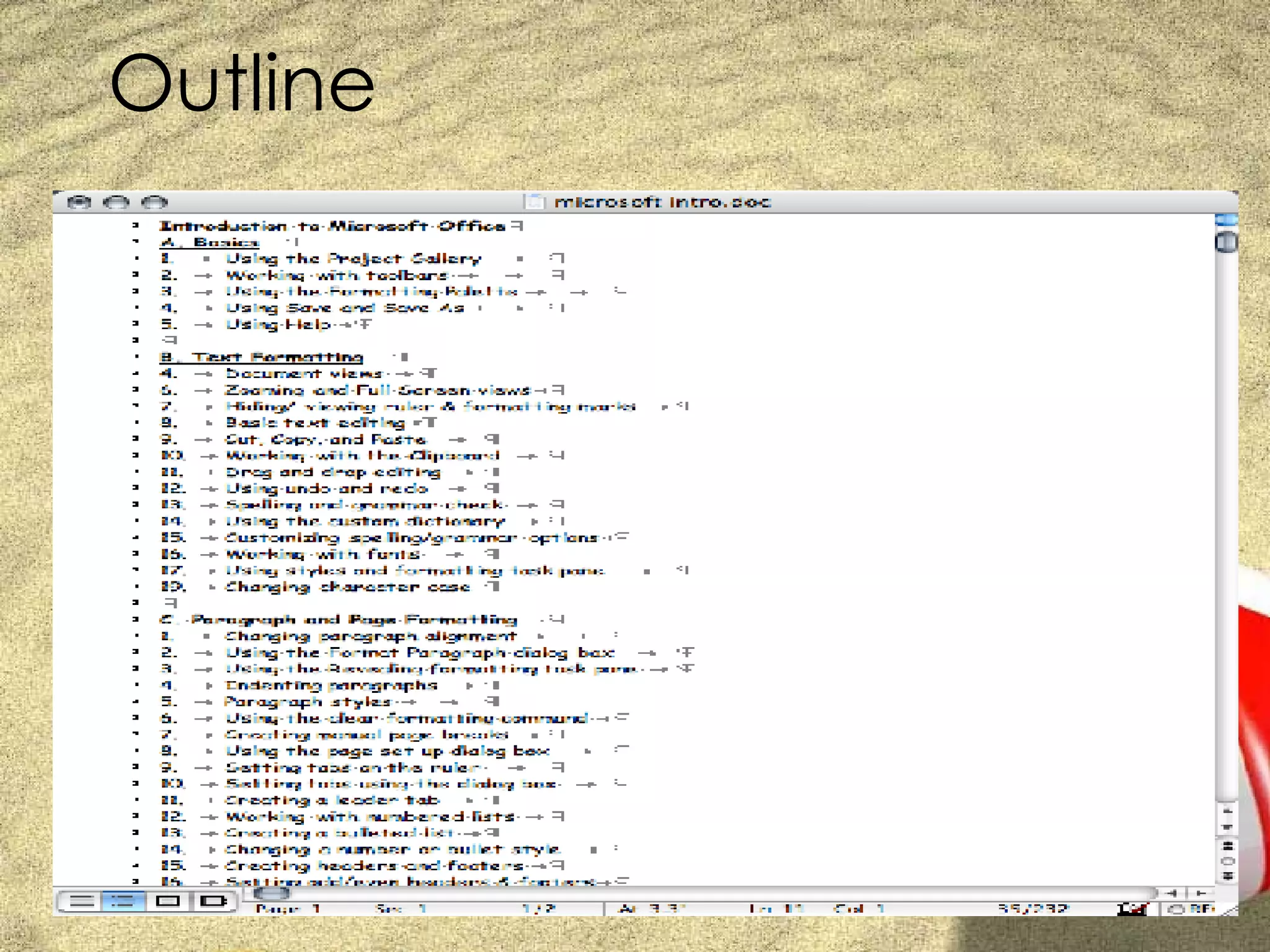Go to previous page with double-up arrow
The image size is (1270, 952).
[1227, 846]
